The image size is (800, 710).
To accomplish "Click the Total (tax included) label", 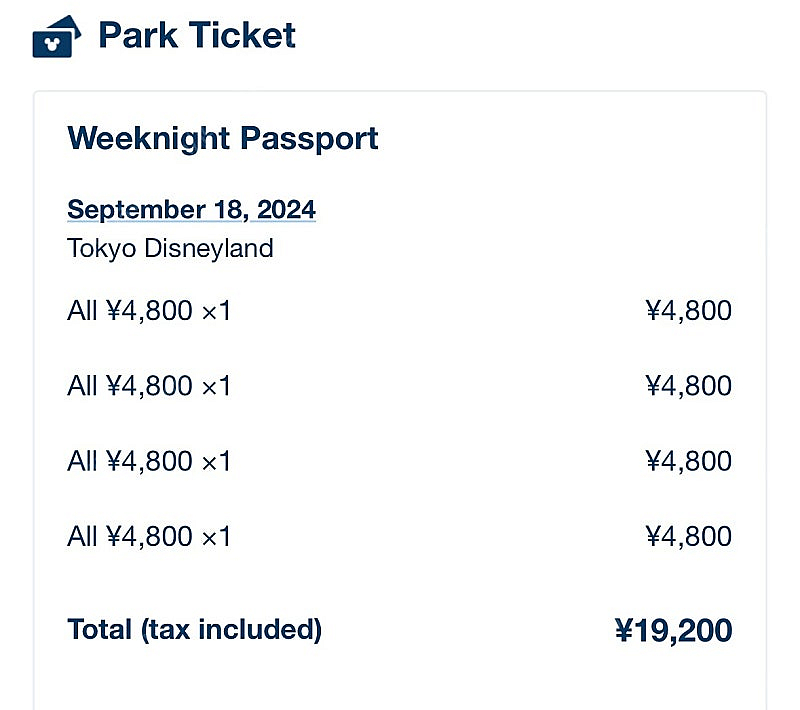I will 194,630.
